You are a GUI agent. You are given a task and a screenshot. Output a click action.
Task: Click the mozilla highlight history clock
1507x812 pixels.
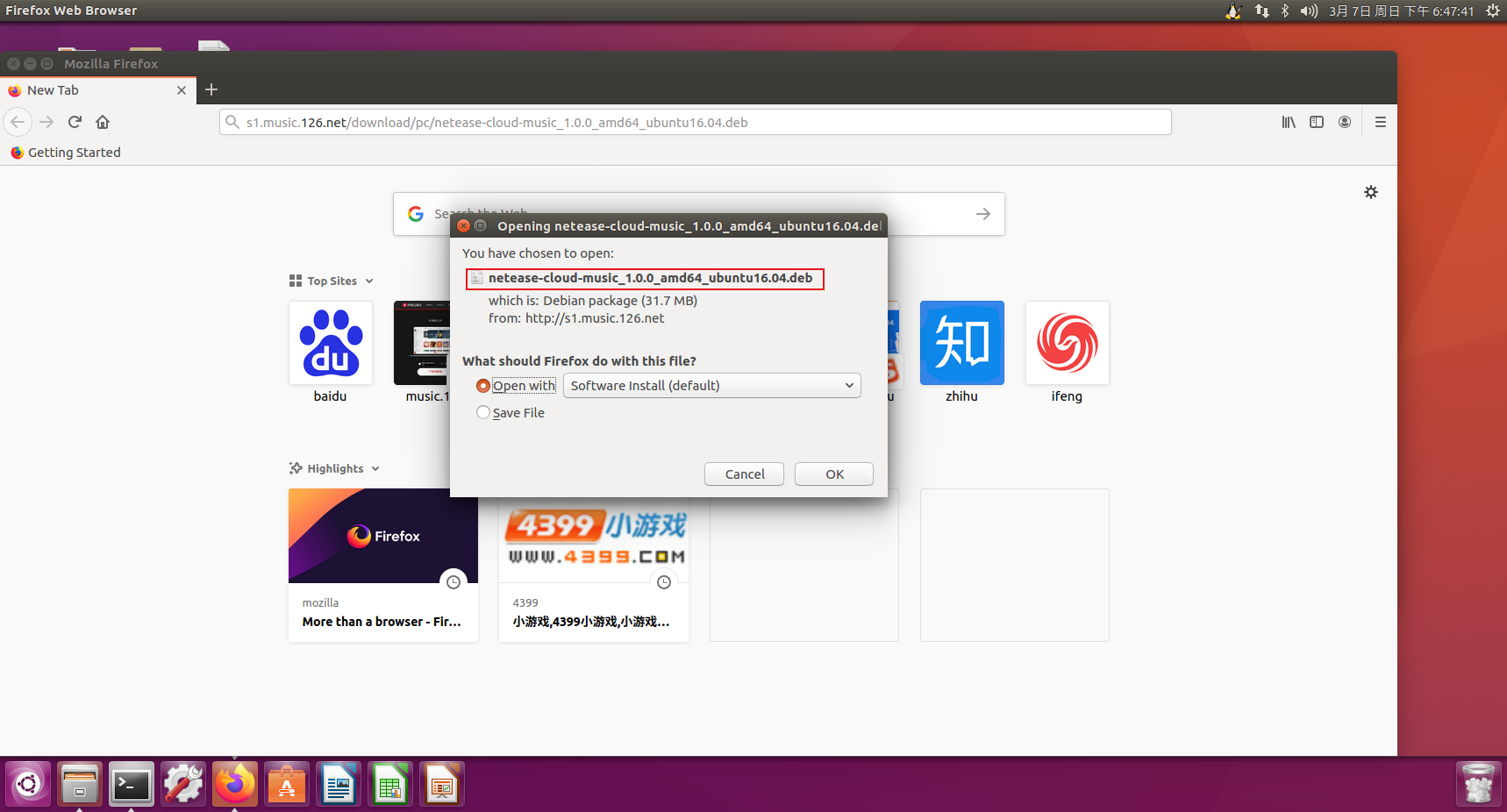(454, 582)
